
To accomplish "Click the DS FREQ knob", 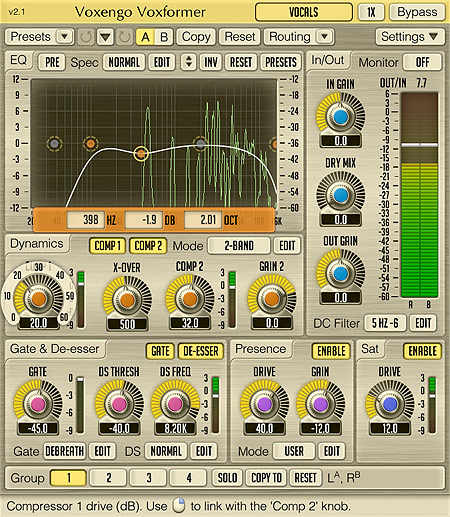I will click(175, 404).
